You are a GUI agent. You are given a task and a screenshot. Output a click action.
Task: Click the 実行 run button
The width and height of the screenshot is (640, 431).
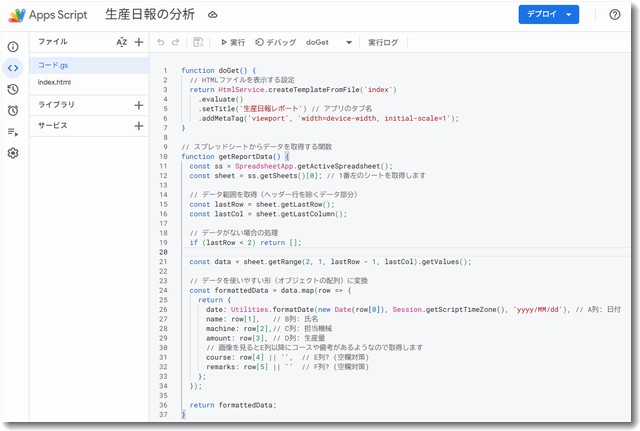click(x=232, y=43)
